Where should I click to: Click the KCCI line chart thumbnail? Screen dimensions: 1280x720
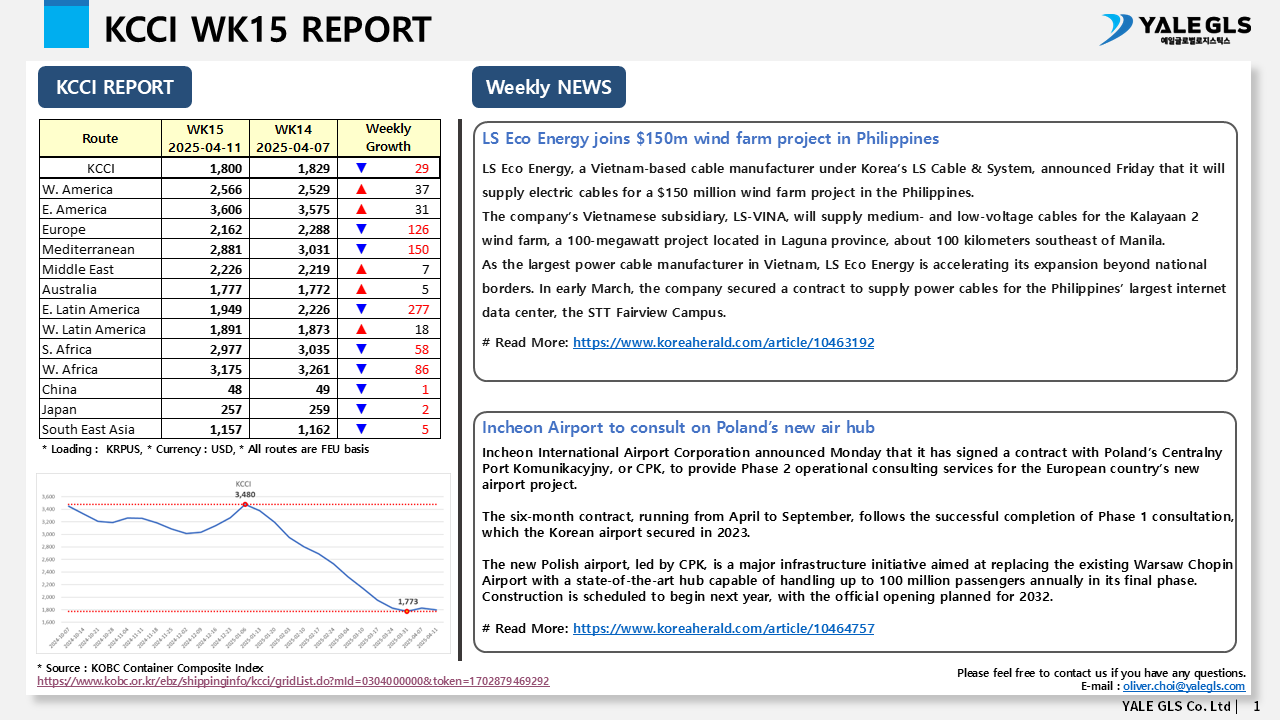point(243,565)
